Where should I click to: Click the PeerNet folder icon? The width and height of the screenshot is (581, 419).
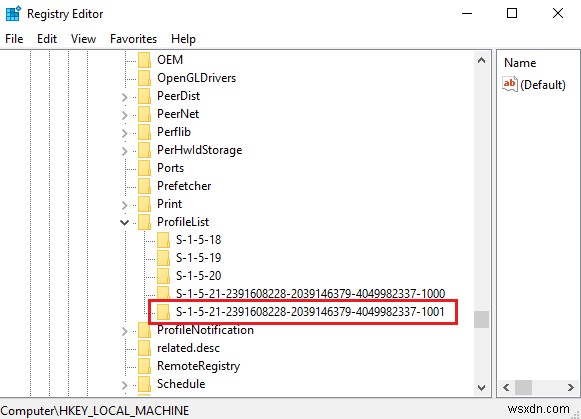click(x=144, y=114)
